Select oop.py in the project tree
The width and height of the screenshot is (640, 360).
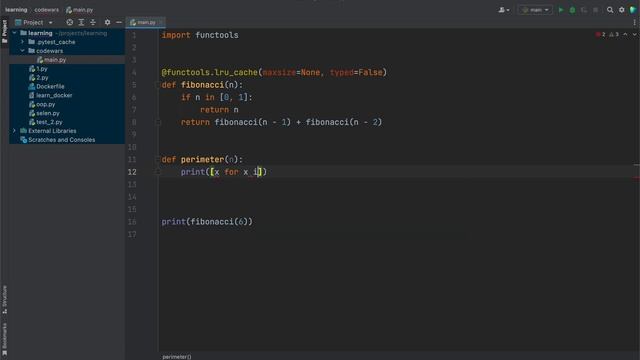(67, 104)
